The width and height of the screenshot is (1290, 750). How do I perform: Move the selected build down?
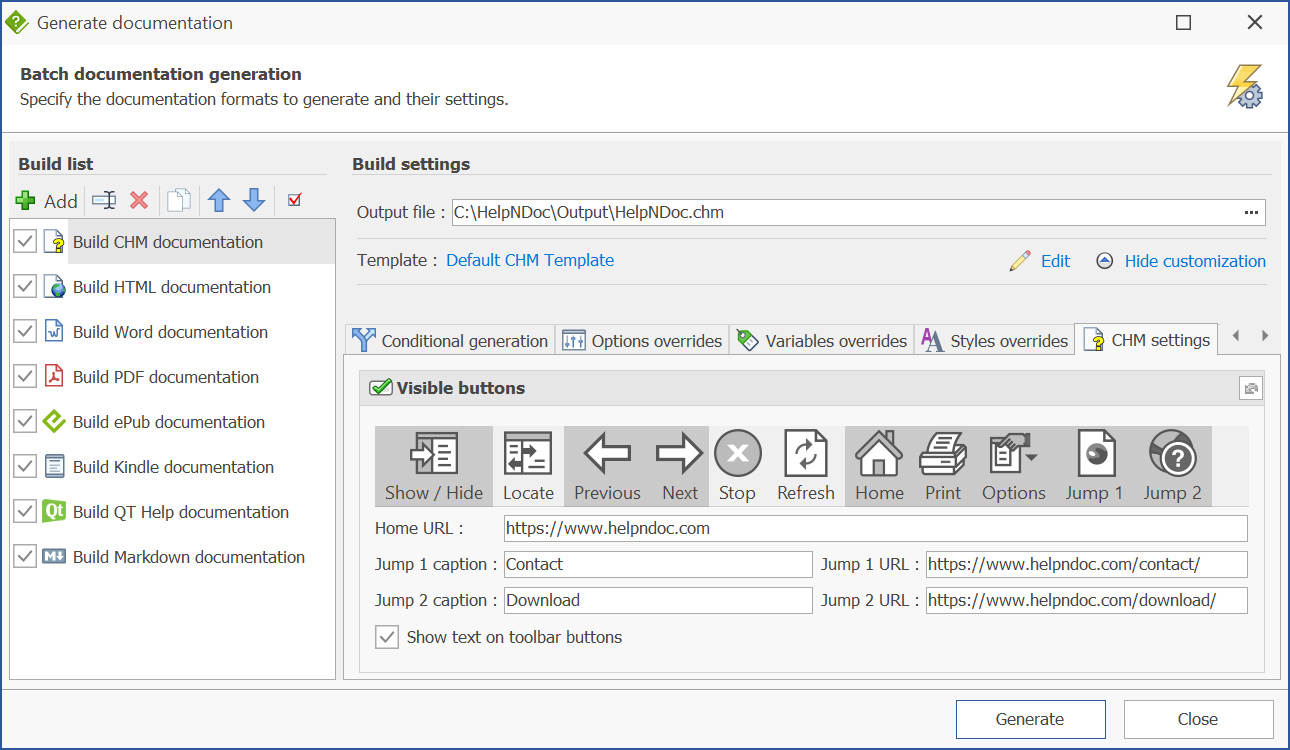pos(255,201)
